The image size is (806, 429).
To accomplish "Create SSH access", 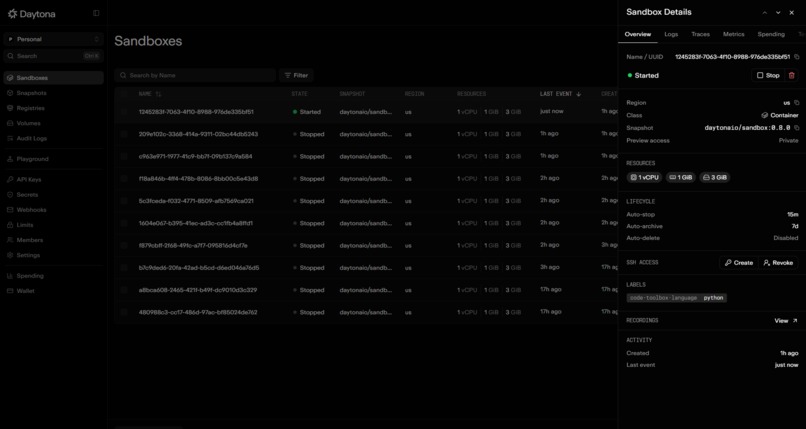I will click(x=738, y=263).
